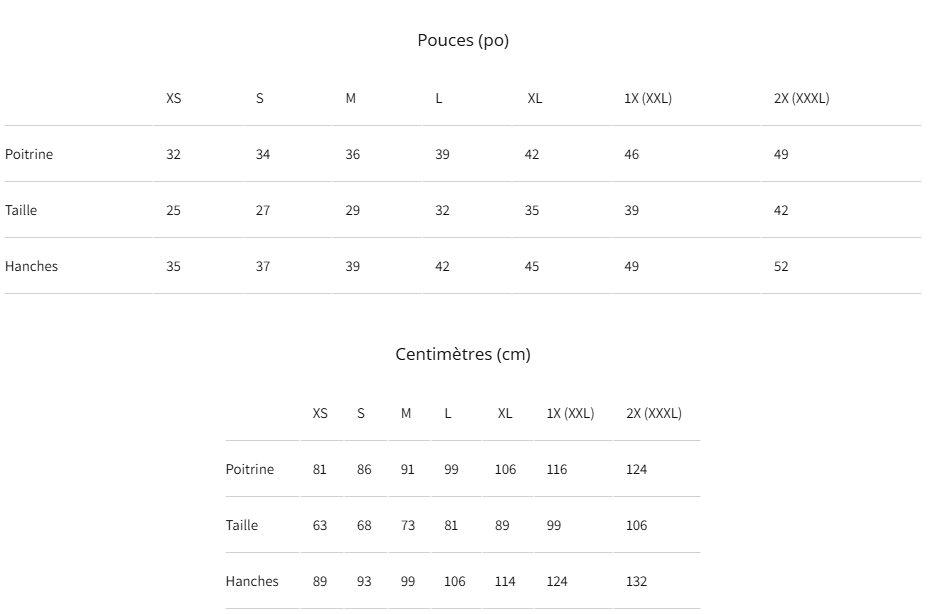Click the Centimètres (cm) table heading
The height and width of the screenshot is (614, 931).
463,355
